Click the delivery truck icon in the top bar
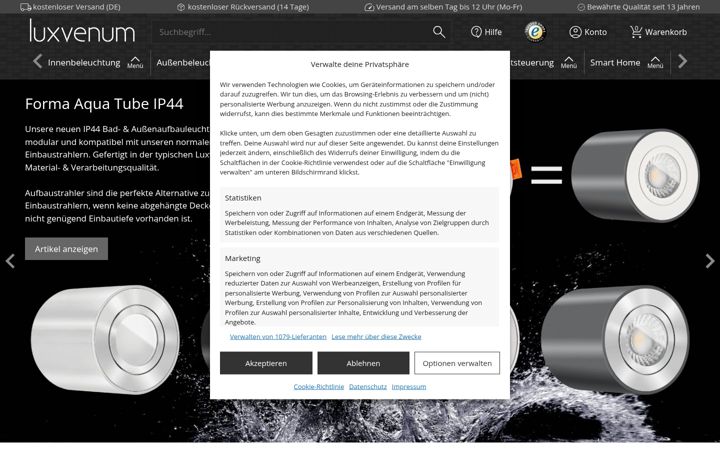This screenshot has height=450, width=720. coord(26,7)
